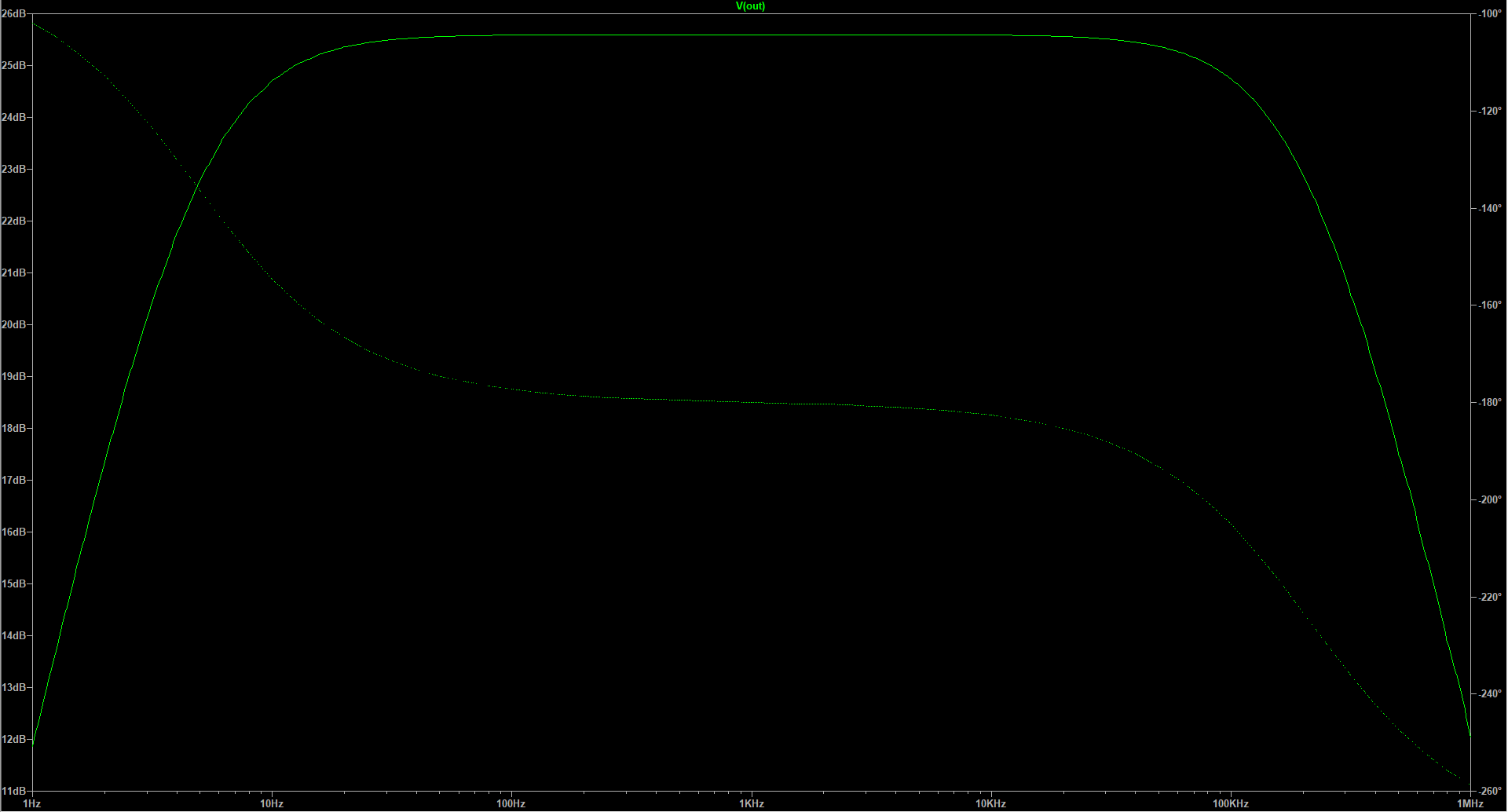Click the -180° phase label
1508x812 pixels.
1490,403
